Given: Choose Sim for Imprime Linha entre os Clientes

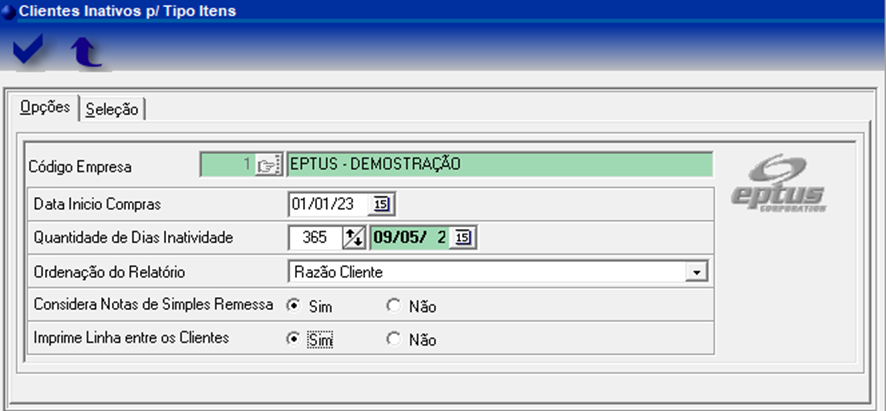Looking at the screenshot, I should [293, 339].
